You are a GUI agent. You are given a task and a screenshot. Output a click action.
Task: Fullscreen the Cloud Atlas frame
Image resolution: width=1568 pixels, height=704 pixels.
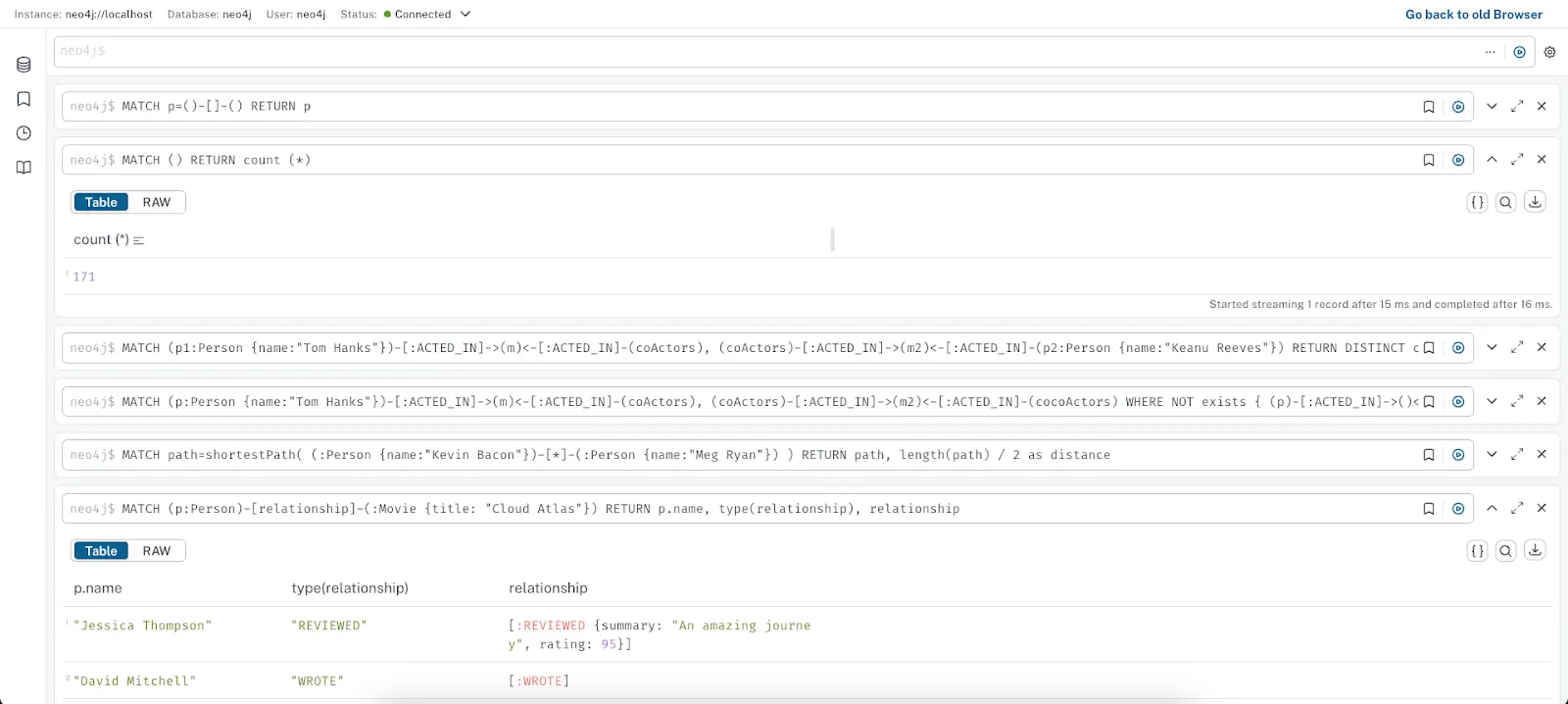pyautogui.click(x=1517, y=508)
